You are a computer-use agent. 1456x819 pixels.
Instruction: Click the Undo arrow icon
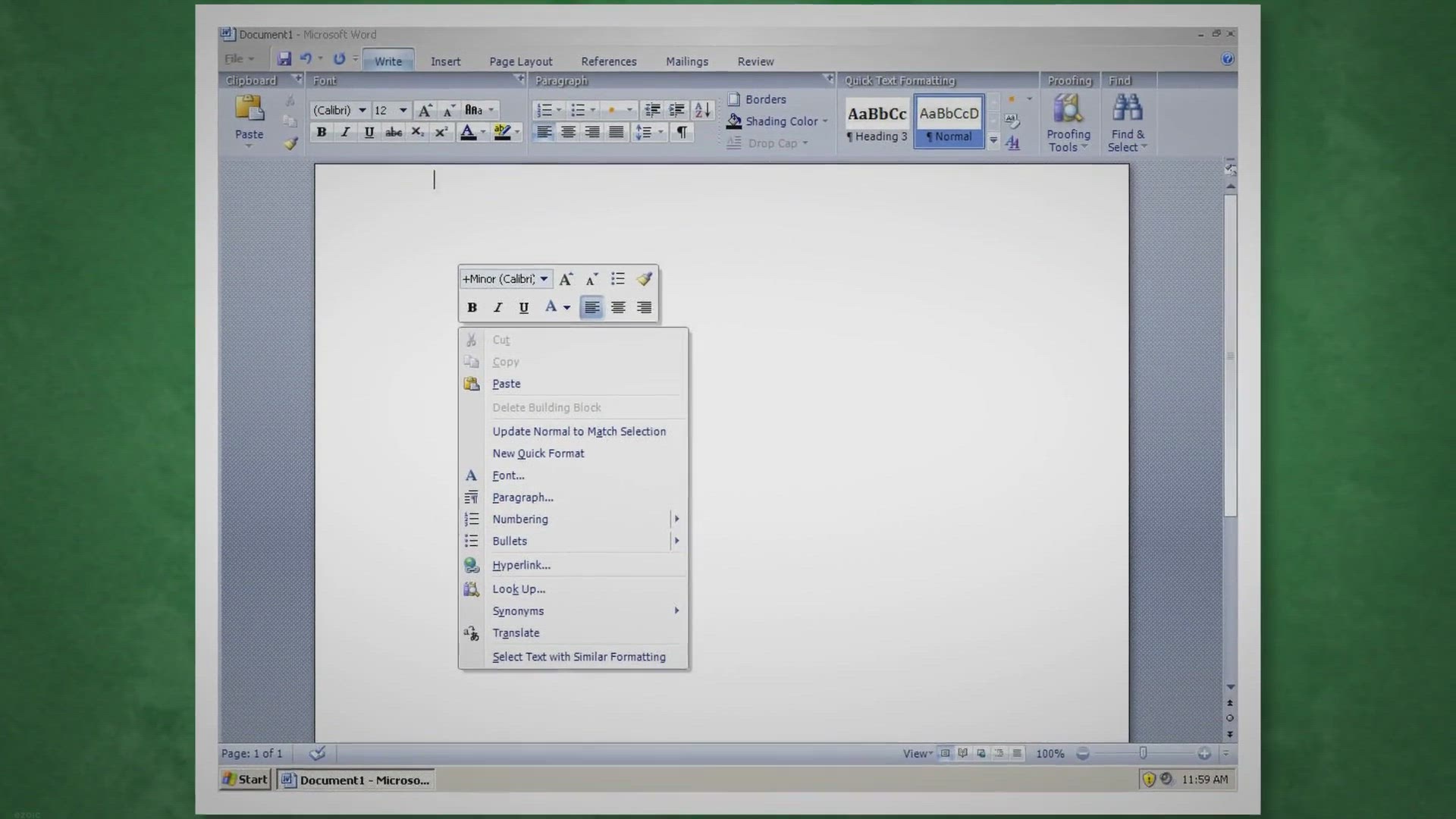point(306,58)
